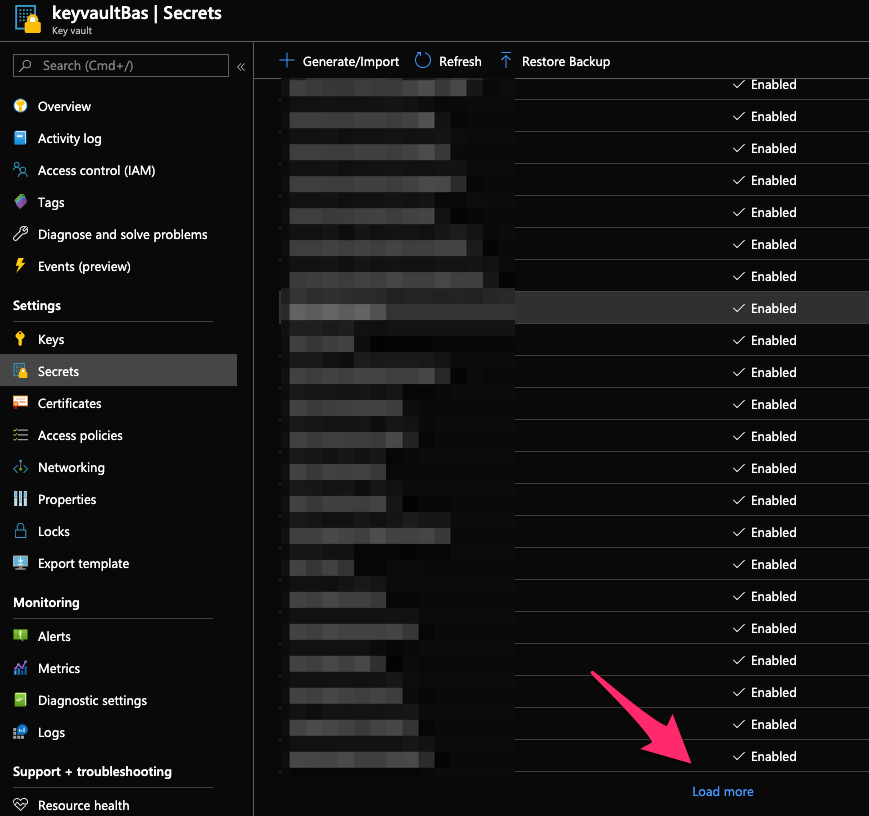
Task: Click Generate/Import button
Action: pos(339,61)
